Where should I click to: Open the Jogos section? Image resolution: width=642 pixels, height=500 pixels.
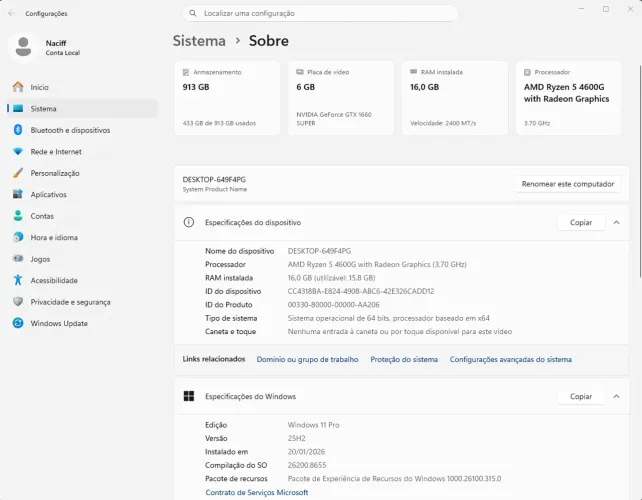tap(82, 259)
